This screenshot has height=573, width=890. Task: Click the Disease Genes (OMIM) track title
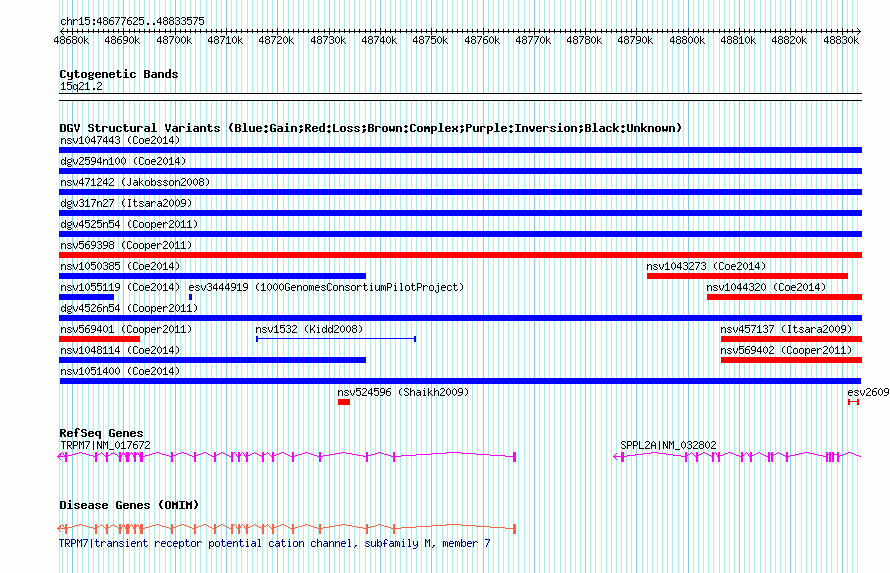(x=129, y=505)
